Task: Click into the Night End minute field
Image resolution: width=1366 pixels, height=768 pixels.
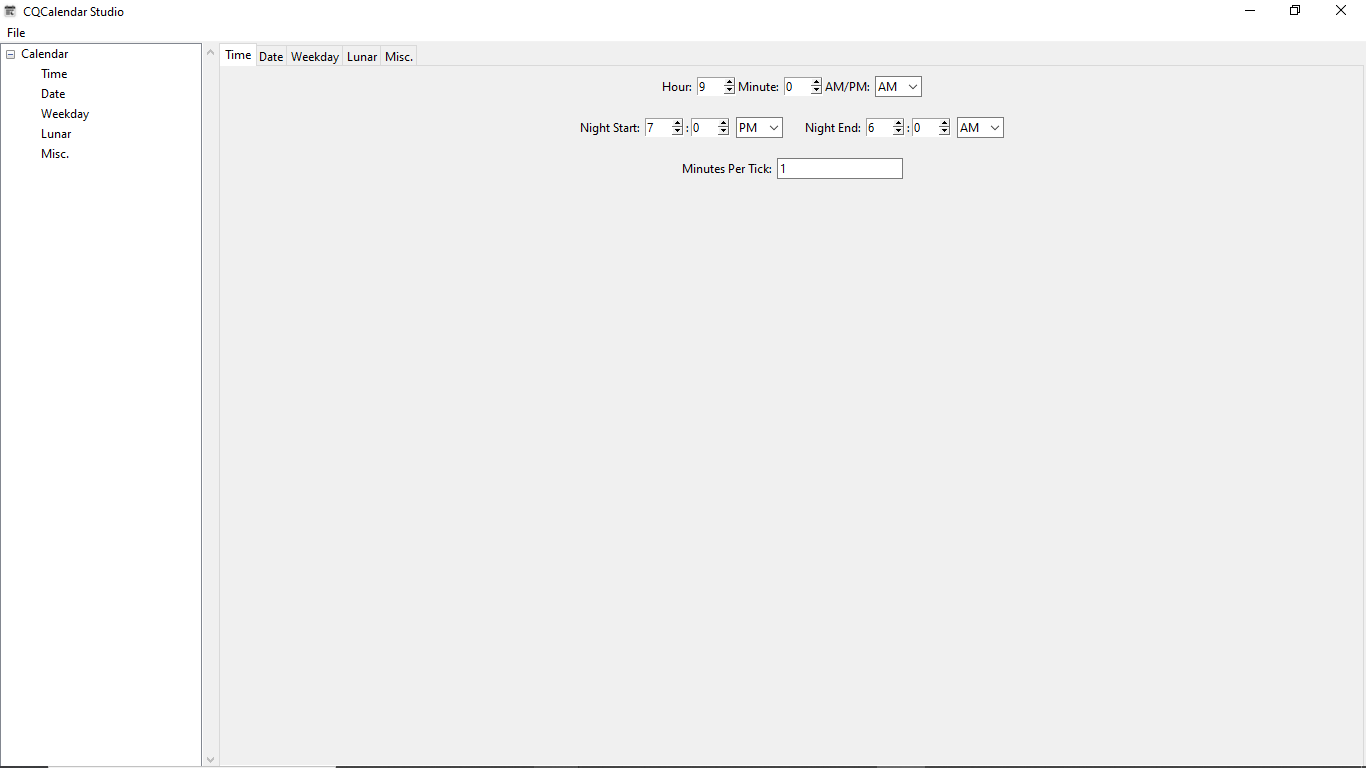Action: click(x=925, y=128)
